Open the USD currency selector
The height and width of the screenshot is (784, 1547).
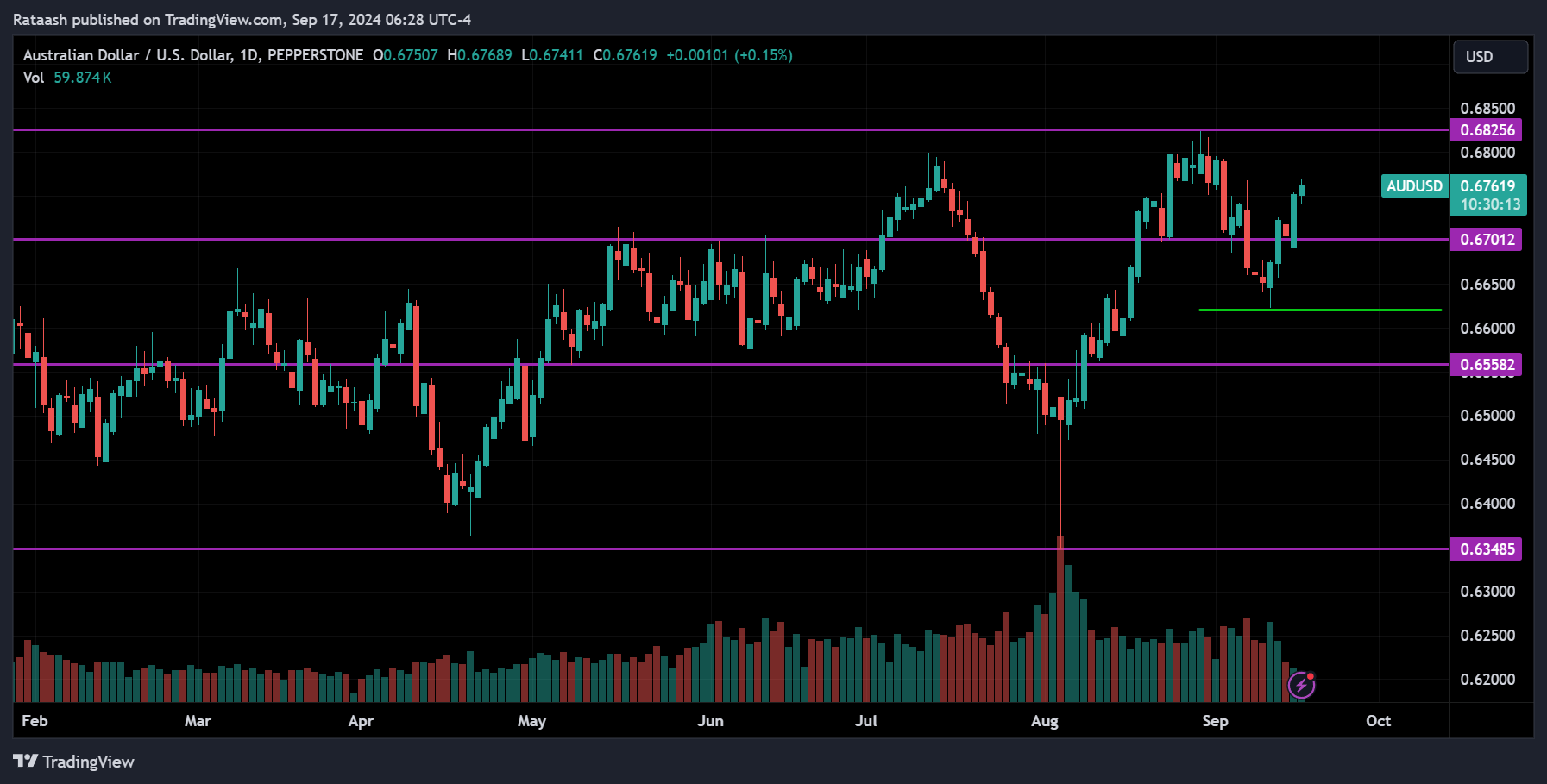[x=1490, y=57]
